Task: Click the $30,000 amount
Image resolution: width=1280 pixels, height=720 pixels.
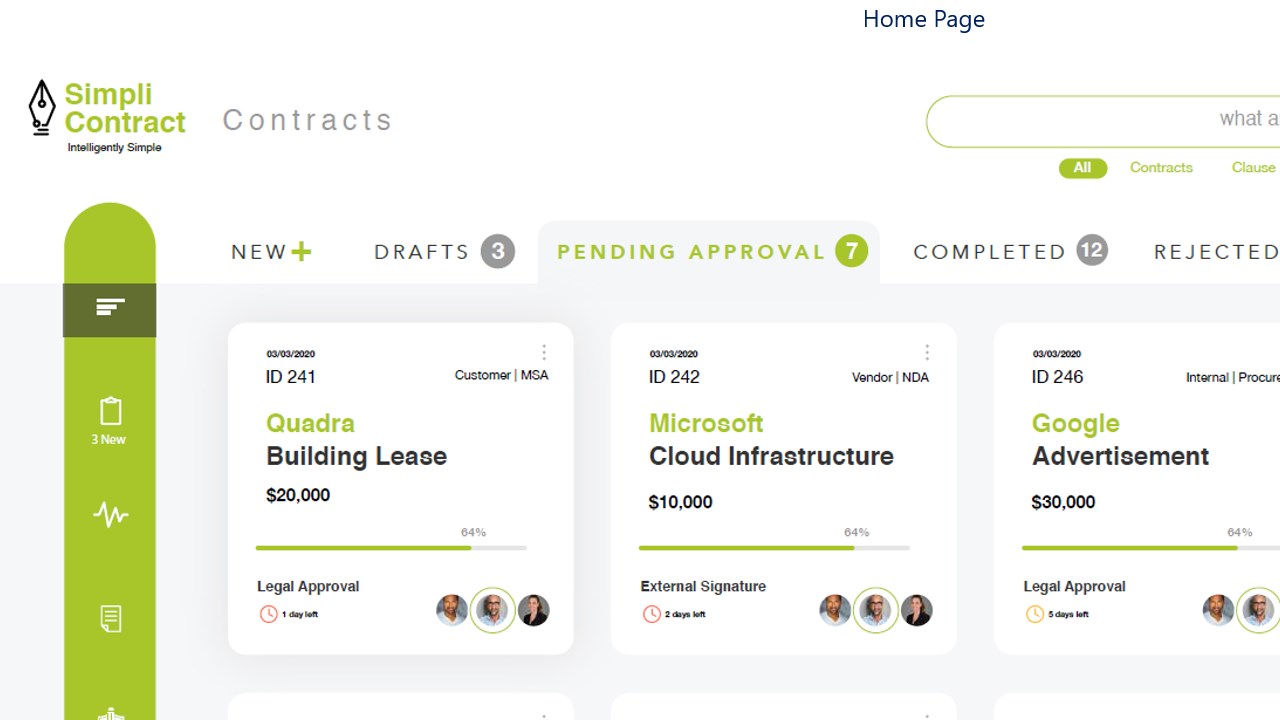Action: pos(1064,502)
